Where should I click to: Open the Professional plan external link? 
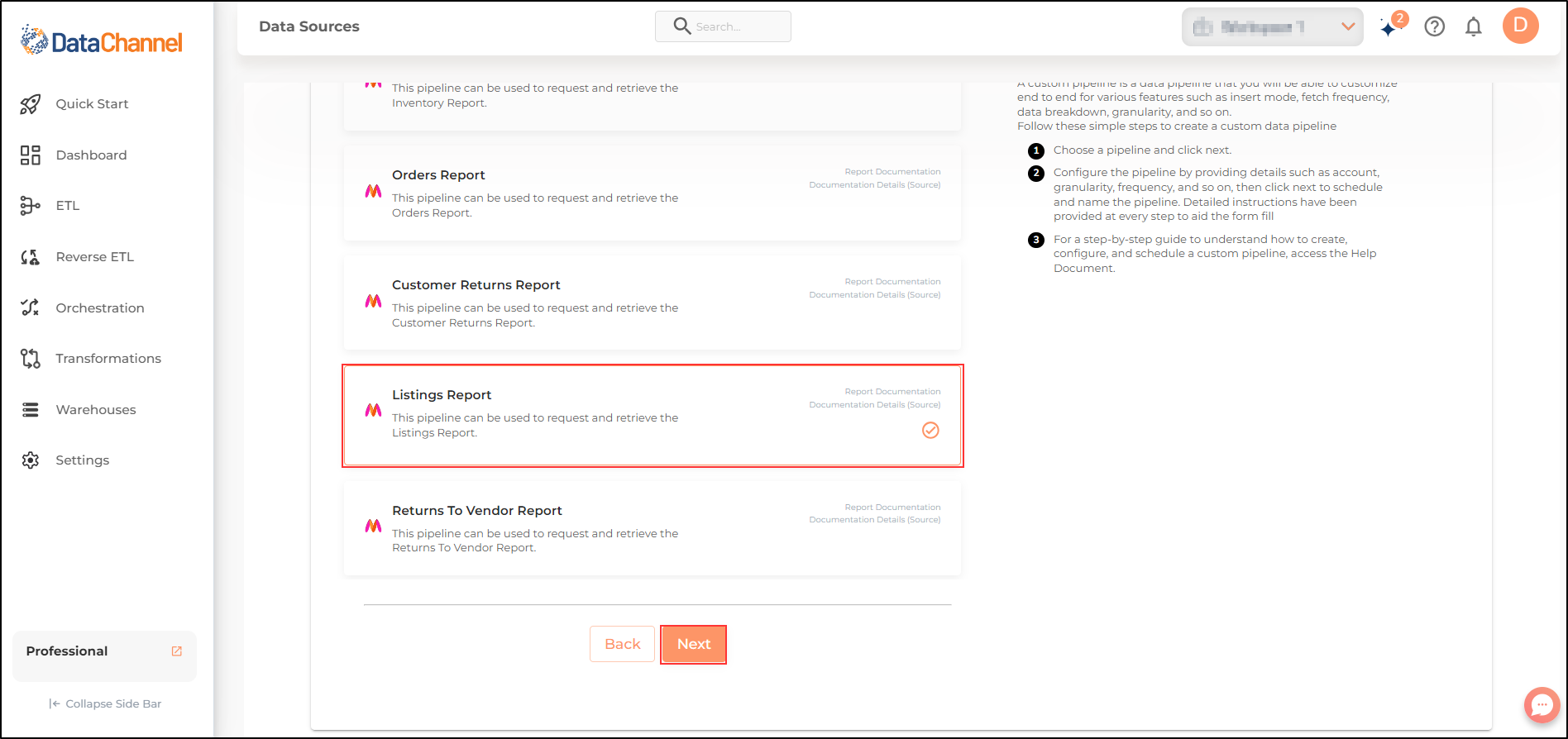point(176,651)
